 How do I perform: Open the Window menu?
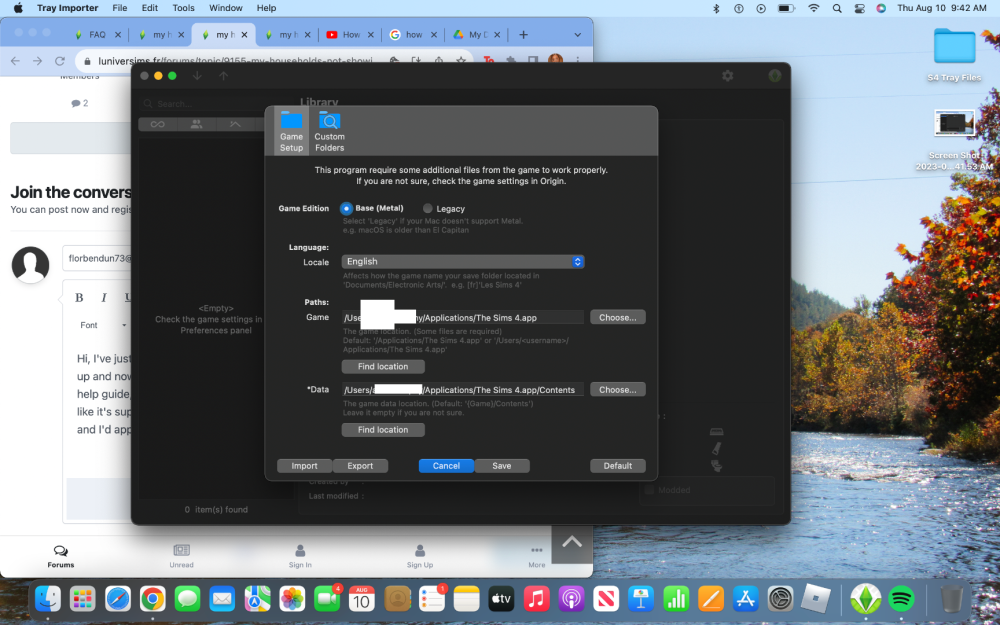(x=226, y=8)
